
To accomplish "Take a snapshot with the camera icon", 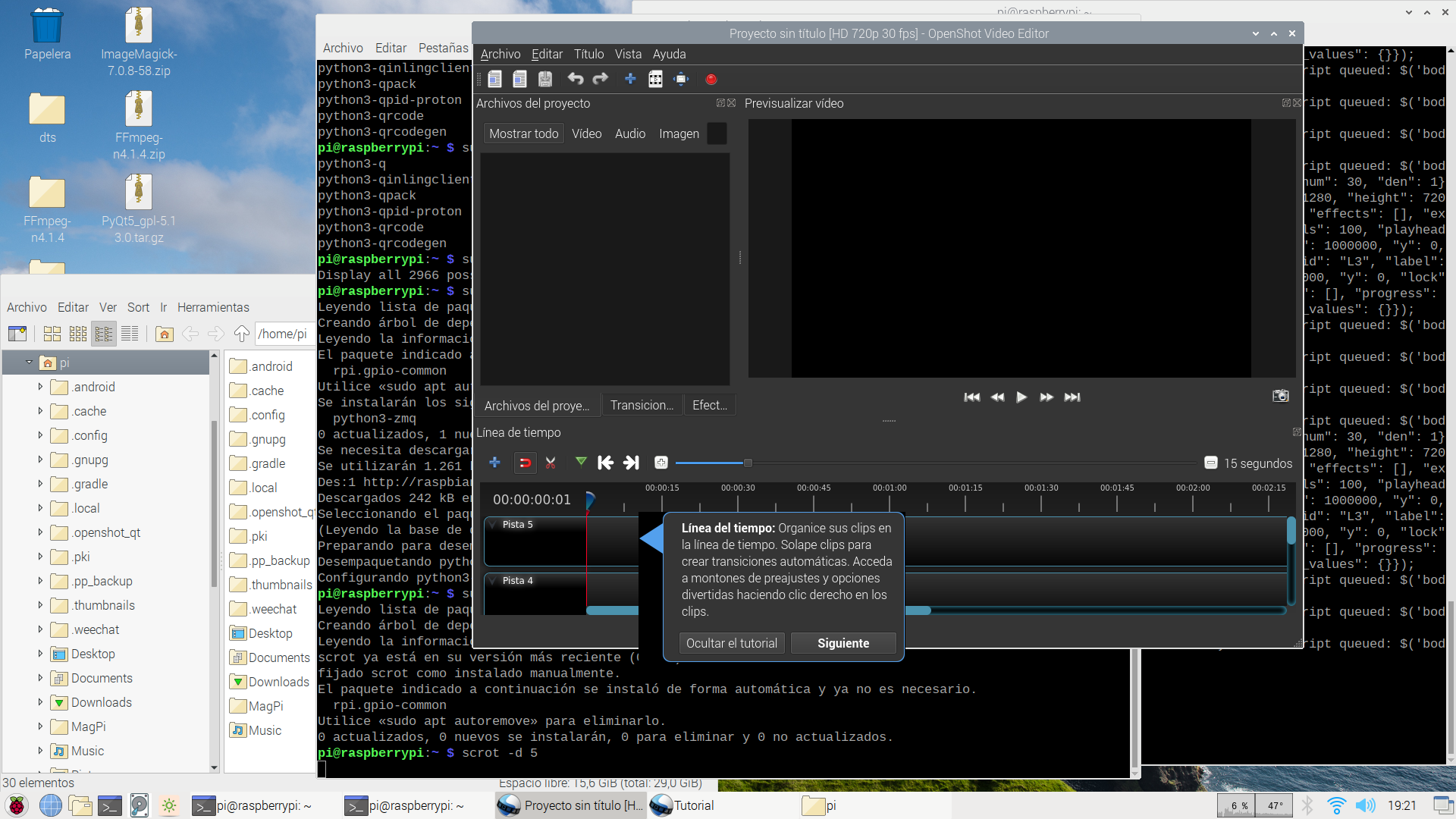I will [1280, 396].
